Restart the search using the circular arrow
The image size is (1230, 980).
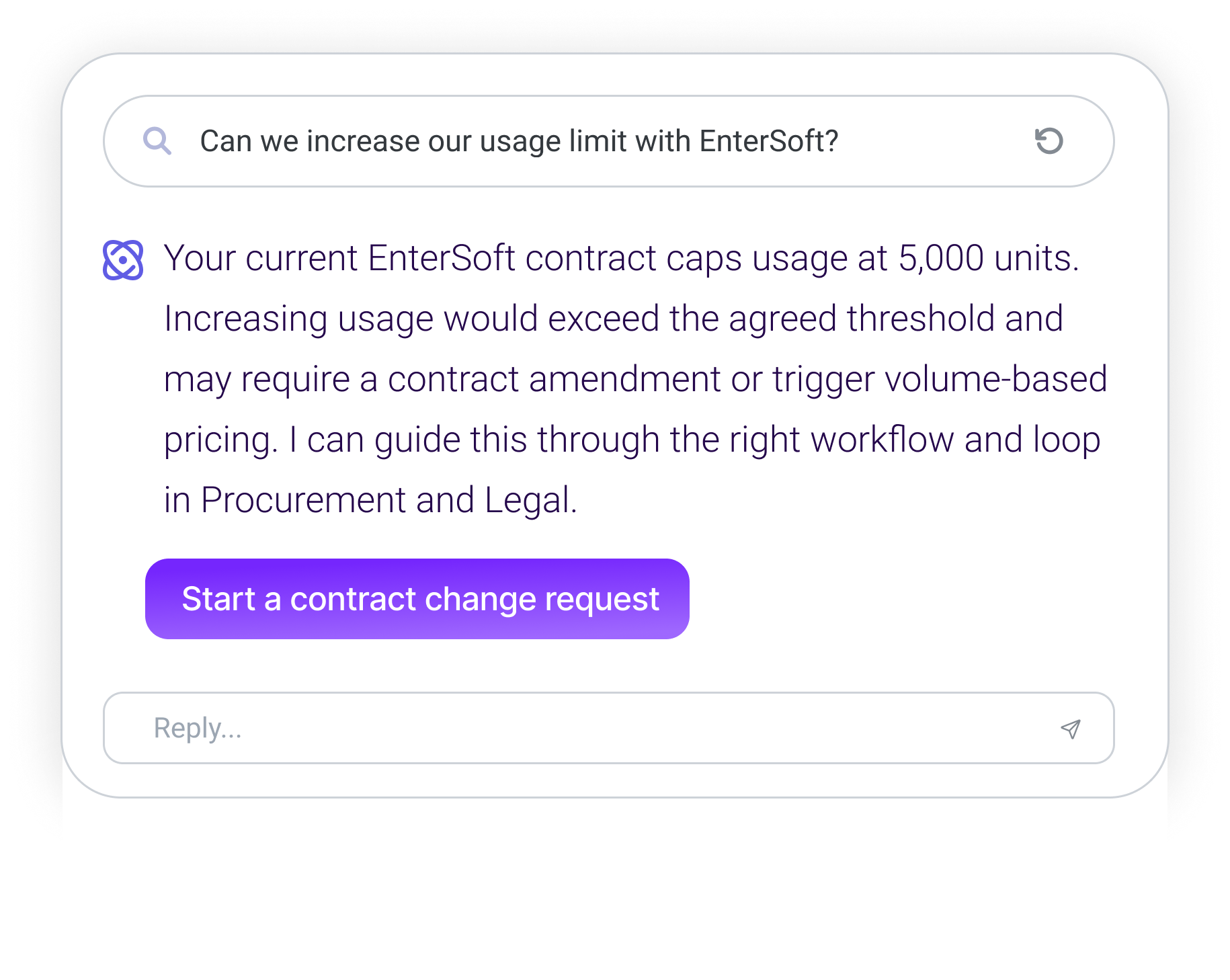tap(1051, 140)
